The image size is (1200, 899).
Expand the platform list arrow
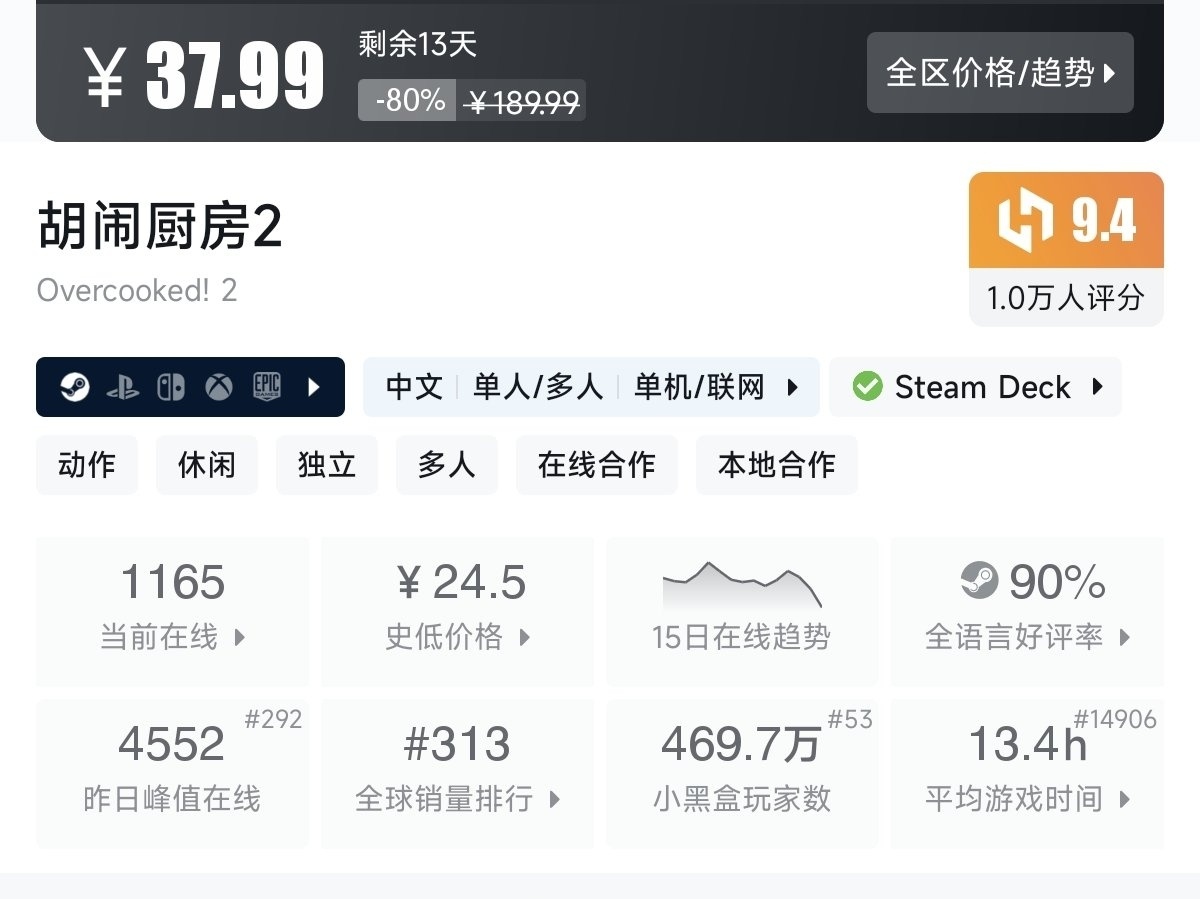click(x=314, y=387)
